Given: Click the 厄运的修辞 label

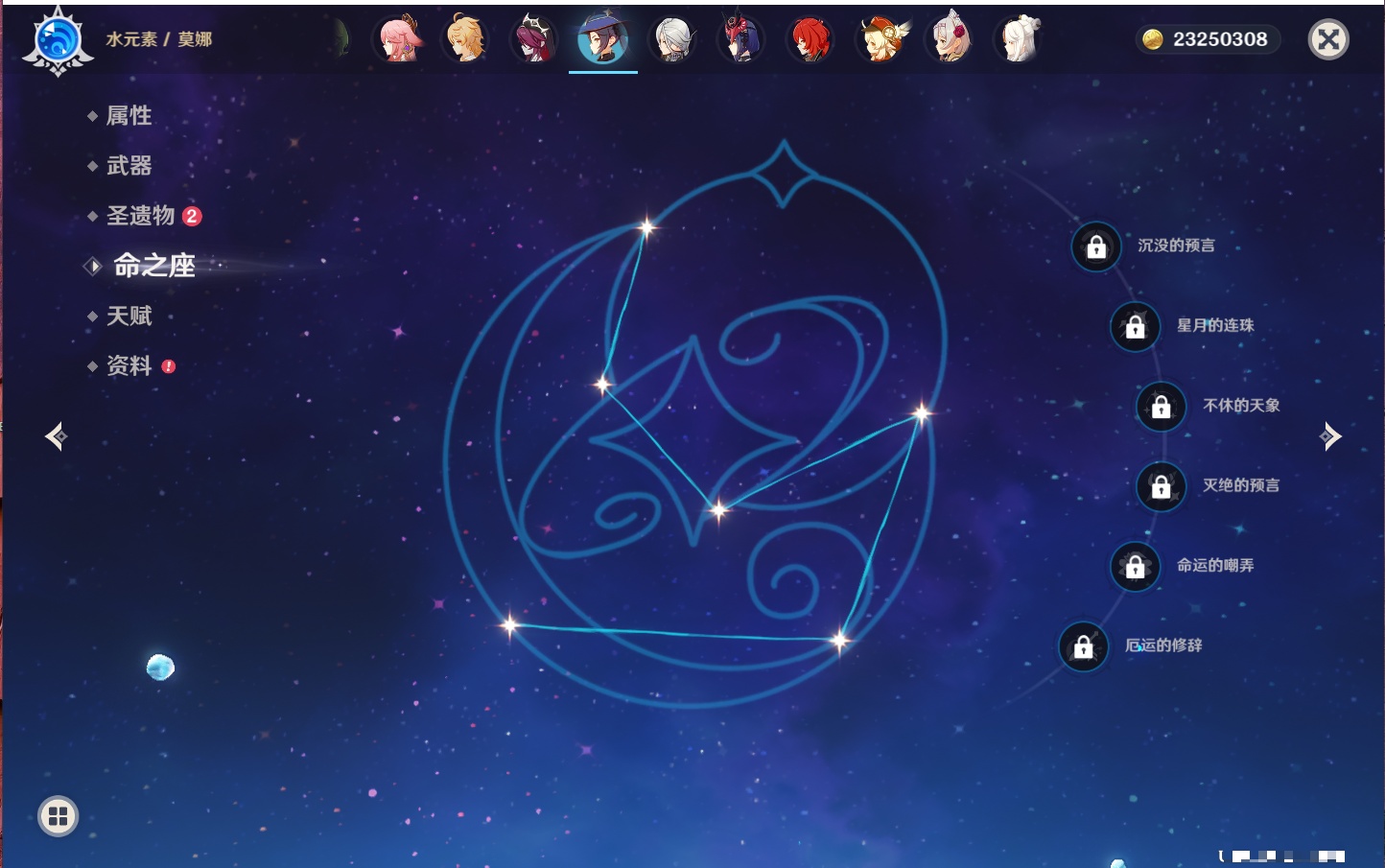Looking at the screenshot, I should pyautogui.click(x=1163, y=645).
